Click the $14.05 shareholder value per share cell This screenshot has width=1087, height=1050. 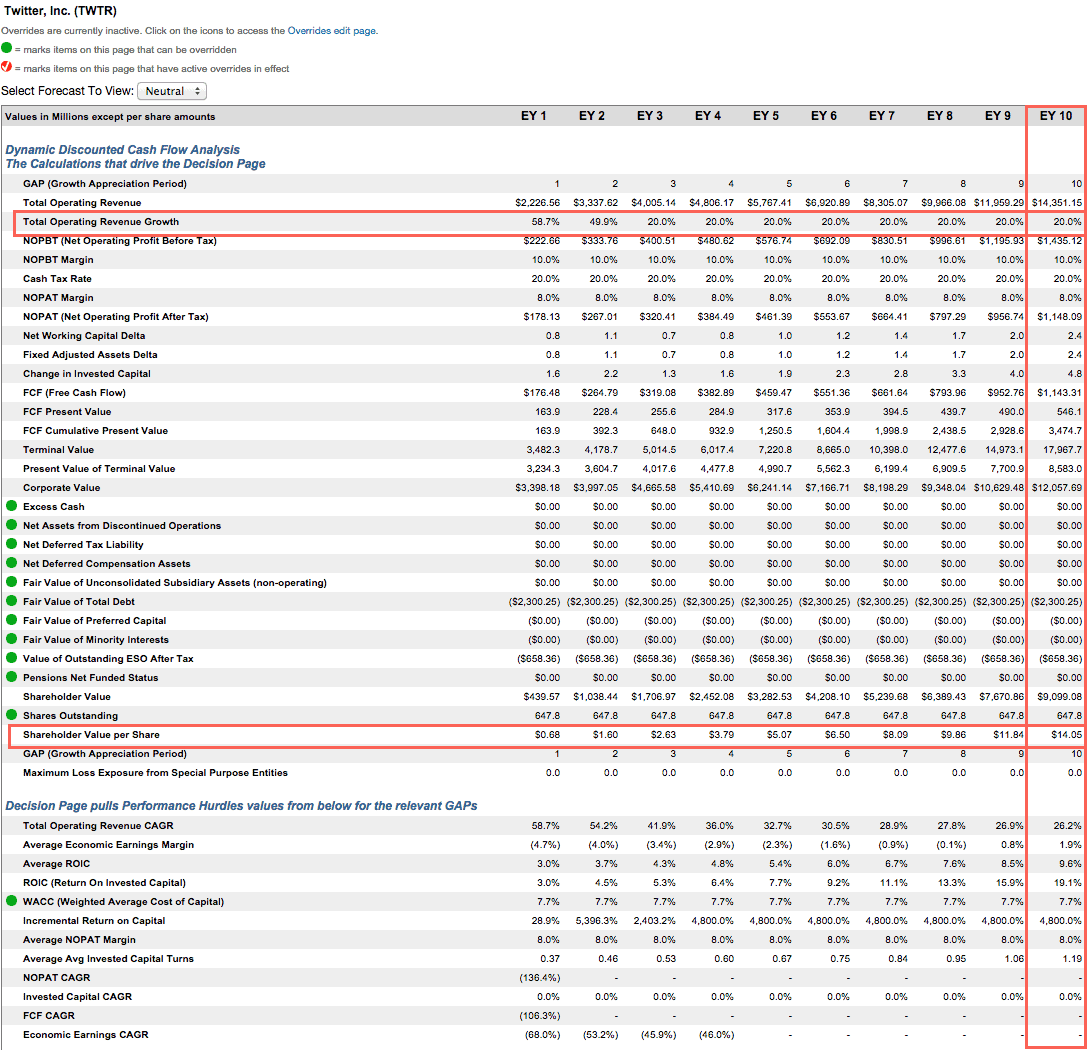1066,735
